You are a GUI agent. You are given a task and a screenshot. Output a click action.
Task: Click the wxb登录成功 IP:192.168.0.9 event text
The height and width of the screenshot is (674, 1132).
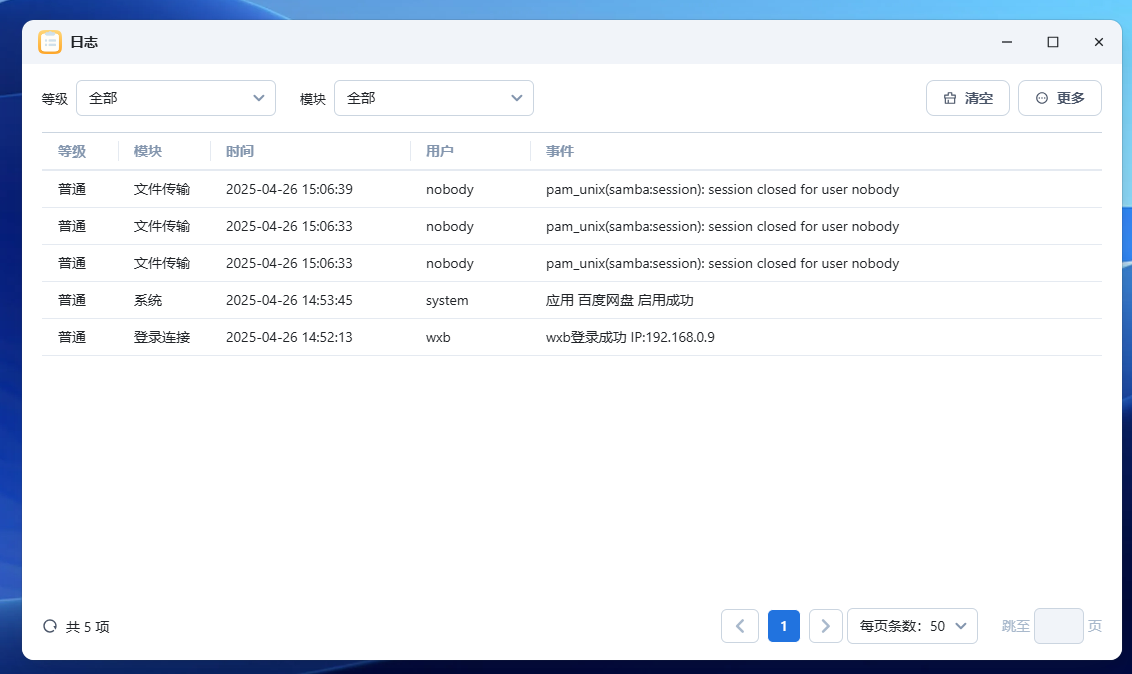tap(630, 337)
